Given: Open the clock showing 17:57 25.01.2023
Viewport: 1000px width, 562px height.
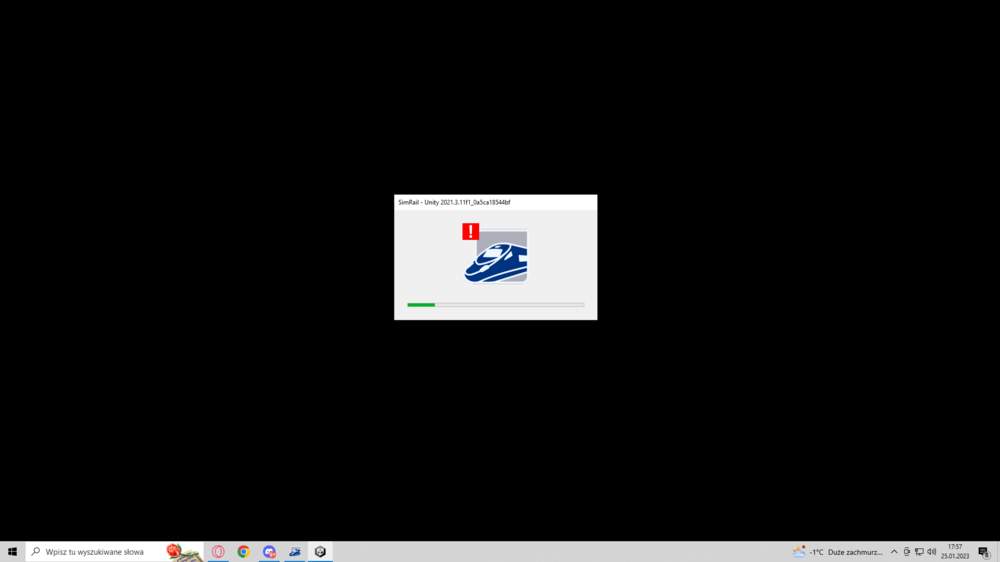Looking at the screenshot, I should coord(955,552).
